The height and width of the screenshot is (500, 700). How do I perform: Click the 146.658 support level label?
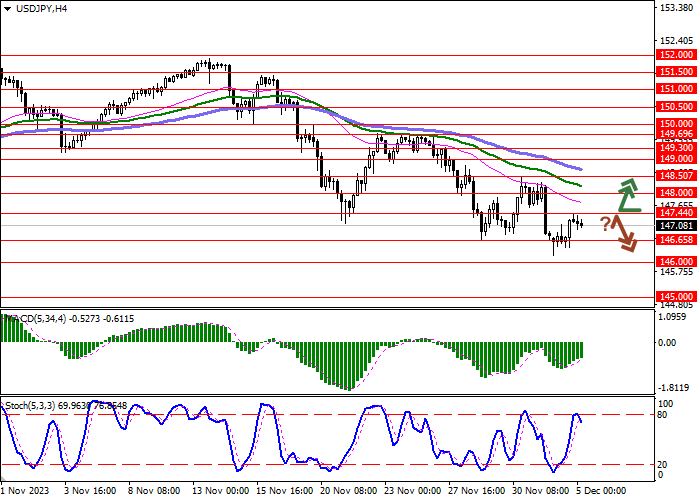coord(676,240)
